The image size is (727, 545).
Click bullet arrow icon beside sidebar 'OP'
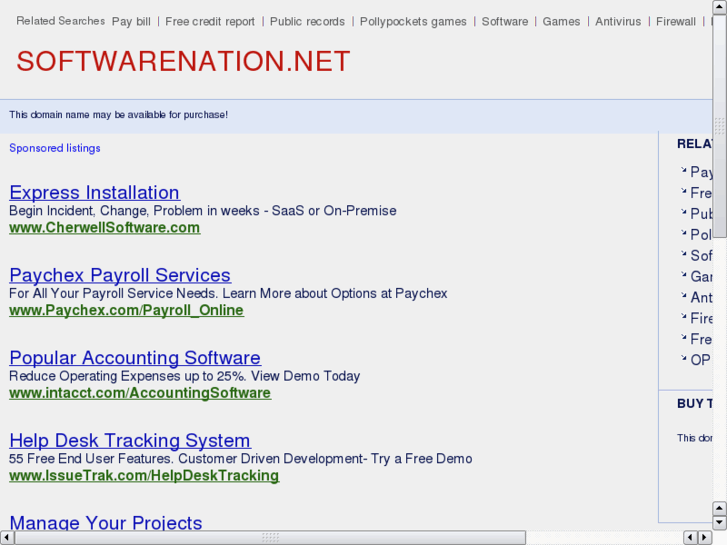683,358
